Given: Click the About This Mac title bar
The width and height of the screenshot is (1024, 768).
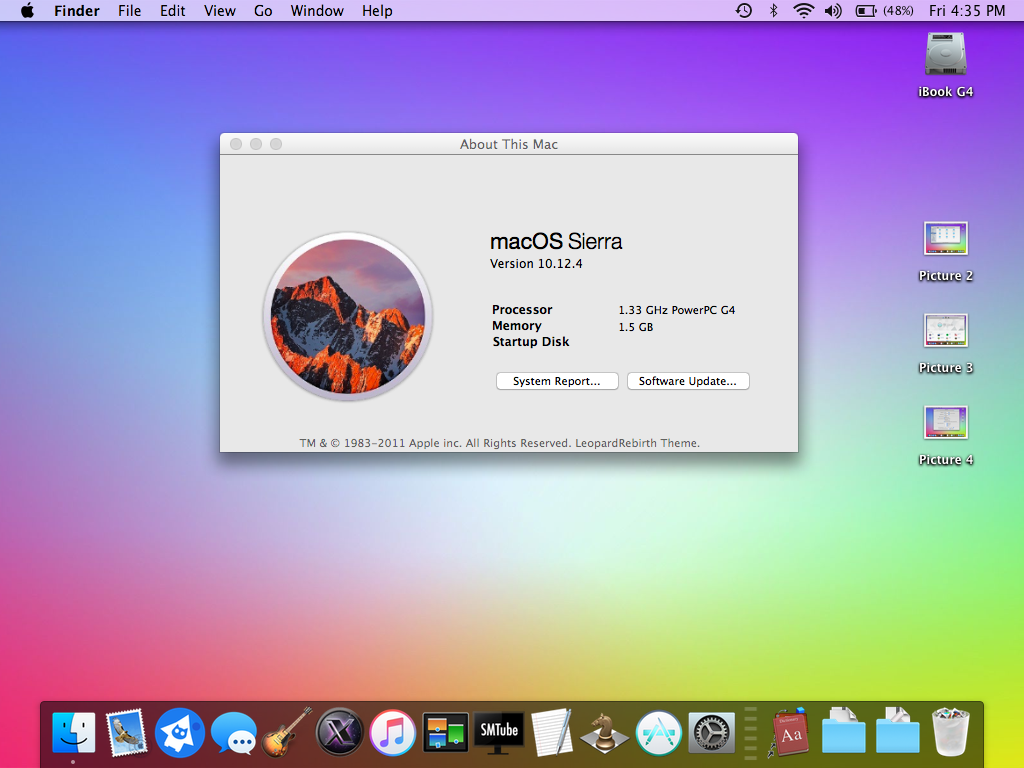Looking at the screenshot, I should click(x=509, y=144).
